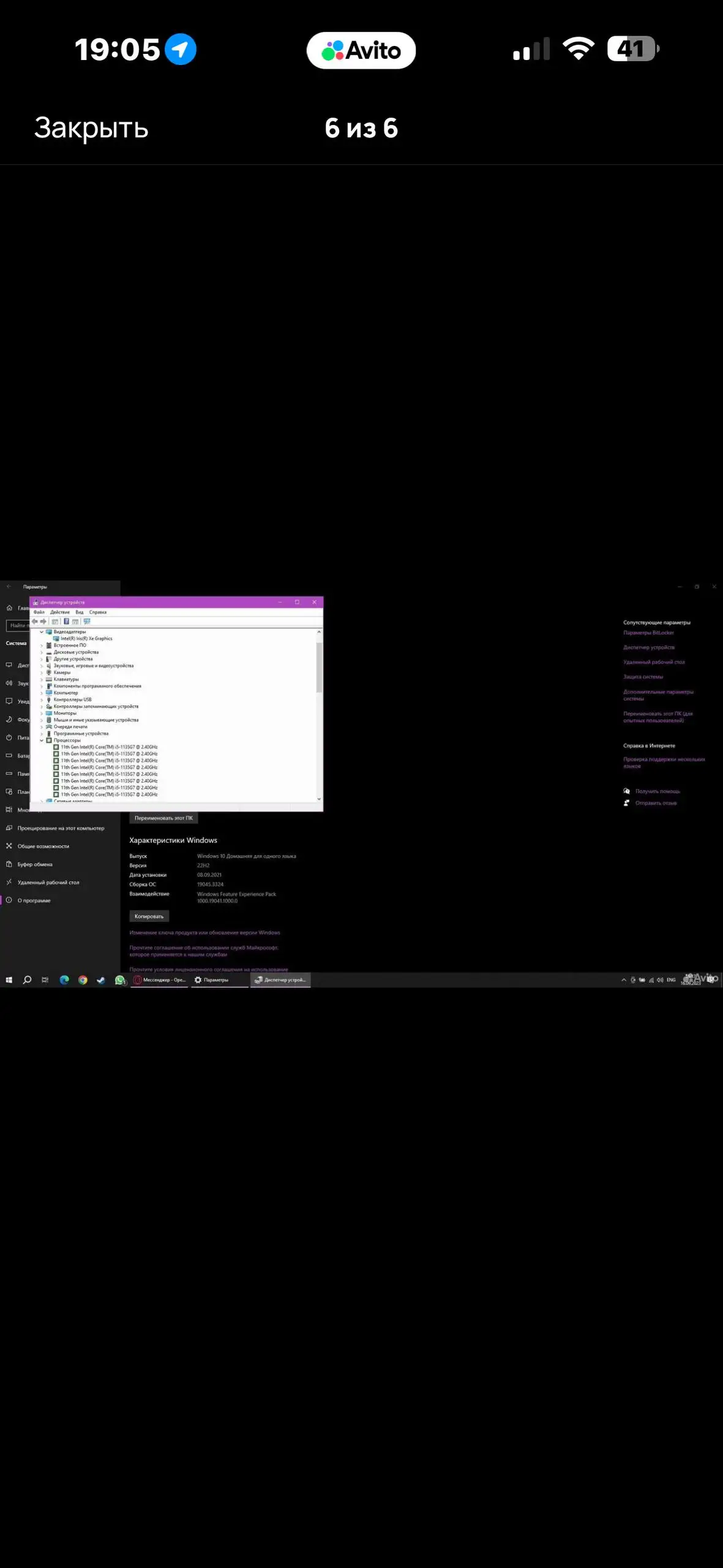Launch Microsoft Edge from the taskbar

[x=64, y=980]
